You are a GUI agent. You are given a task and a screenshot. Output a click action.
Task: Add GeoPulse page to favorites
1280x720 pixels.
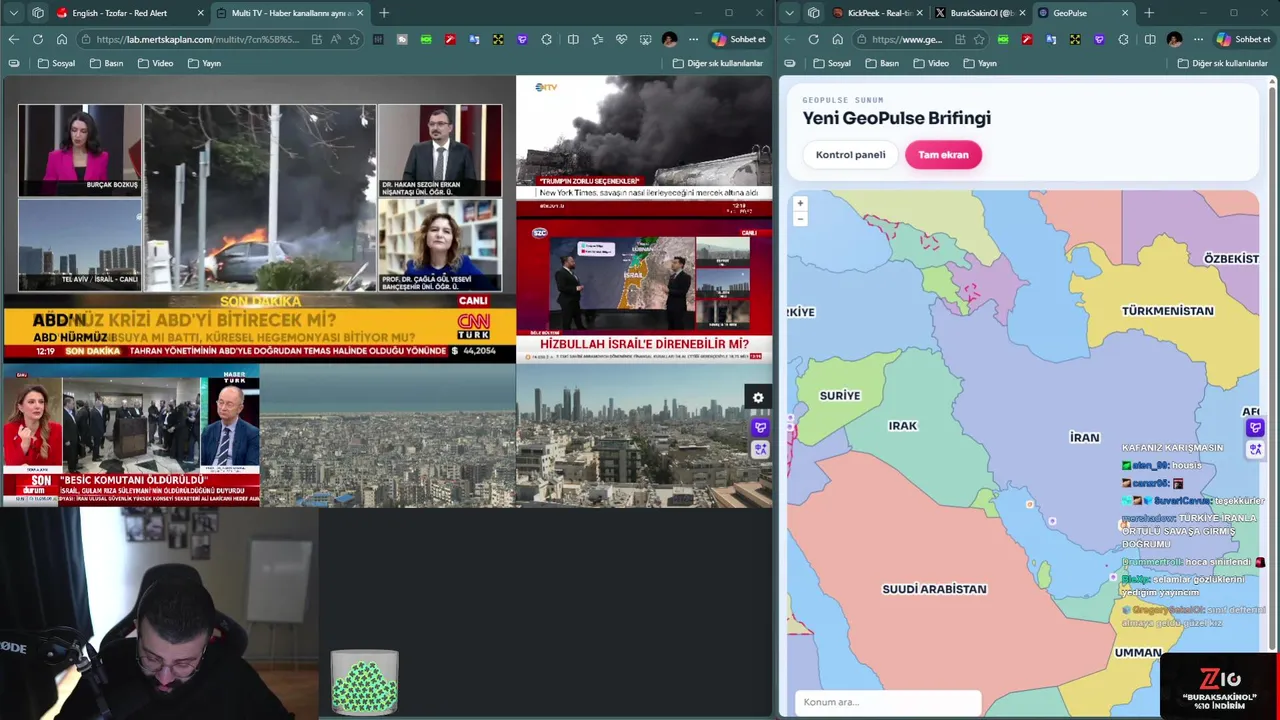pyautogui.click(x=979, y=39)
